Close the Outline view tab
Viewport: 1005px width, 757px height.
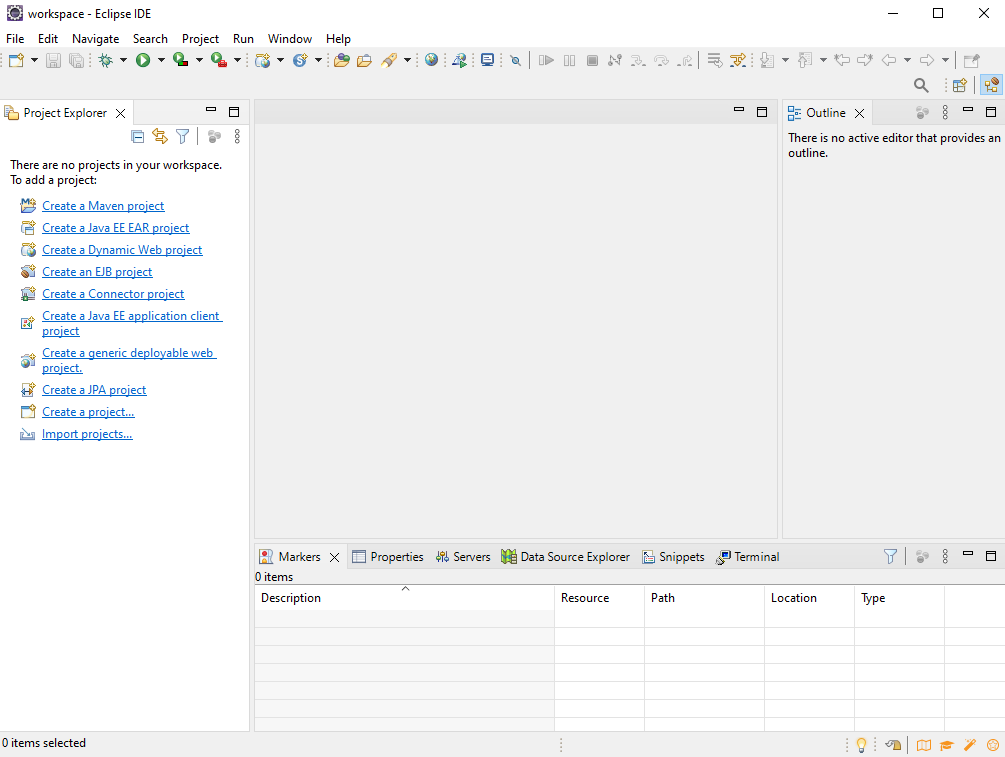(860, 113)
